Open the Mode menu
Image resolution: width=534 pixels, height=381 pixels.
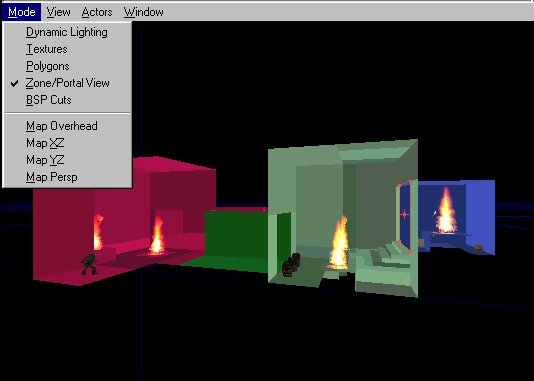tap(21, 12)
